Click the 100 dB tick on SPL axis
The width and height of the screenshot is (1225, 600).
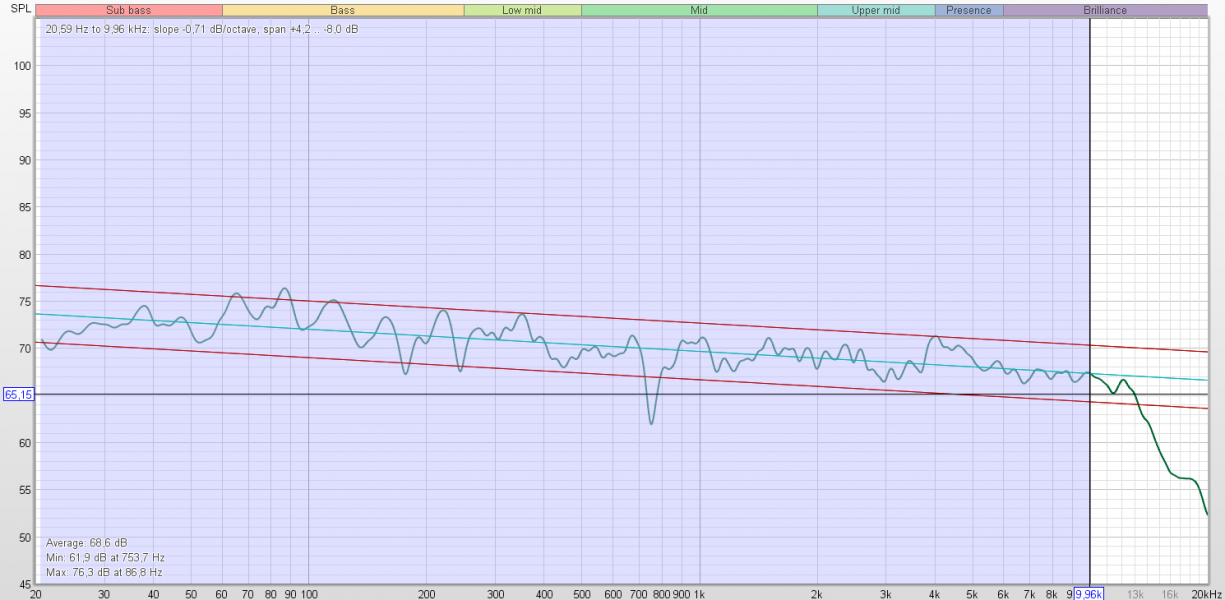click(x=22, y=66)
